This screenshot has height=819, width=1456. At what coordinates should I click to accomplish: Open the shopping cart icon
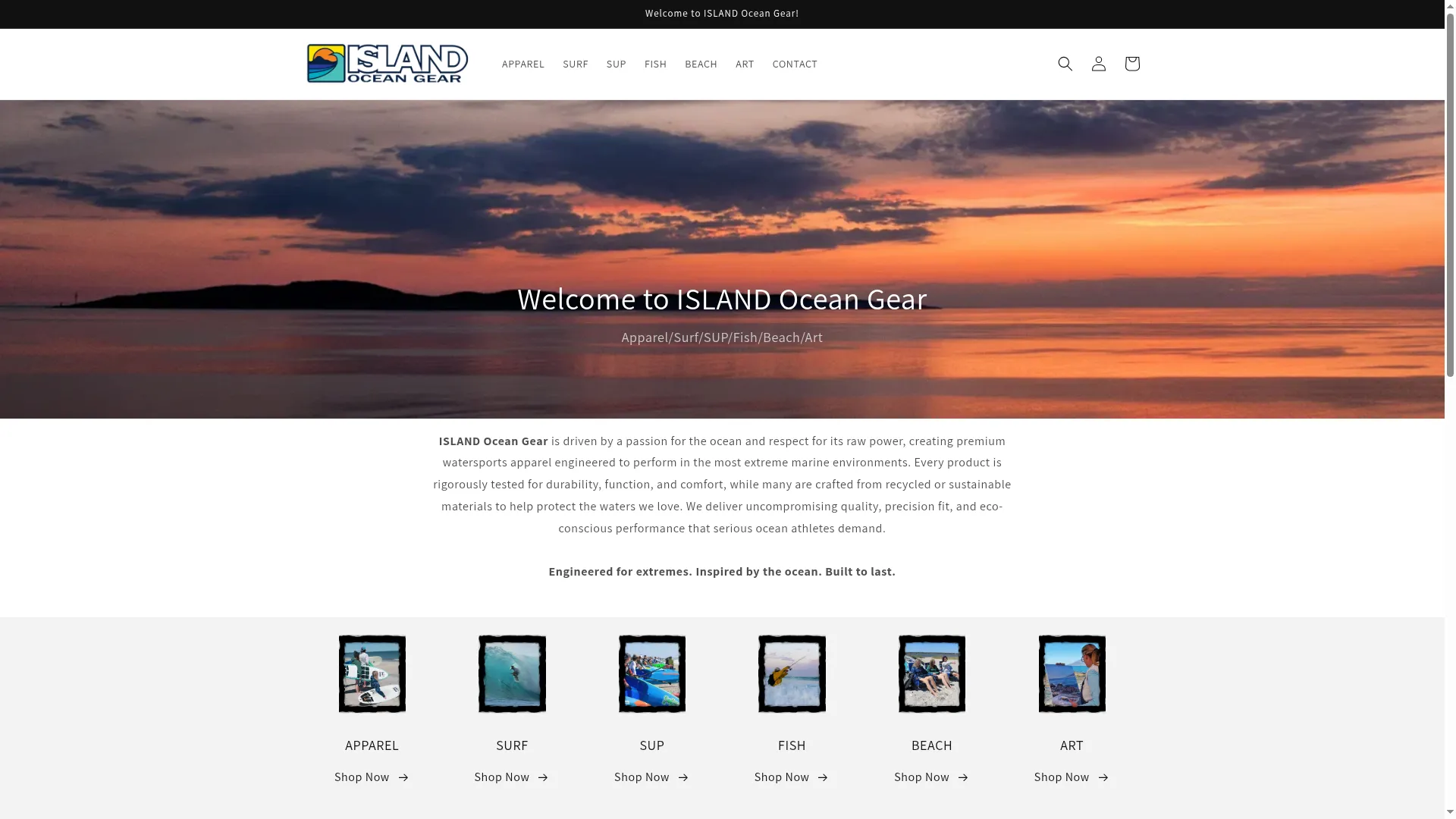coord(1131,64)
